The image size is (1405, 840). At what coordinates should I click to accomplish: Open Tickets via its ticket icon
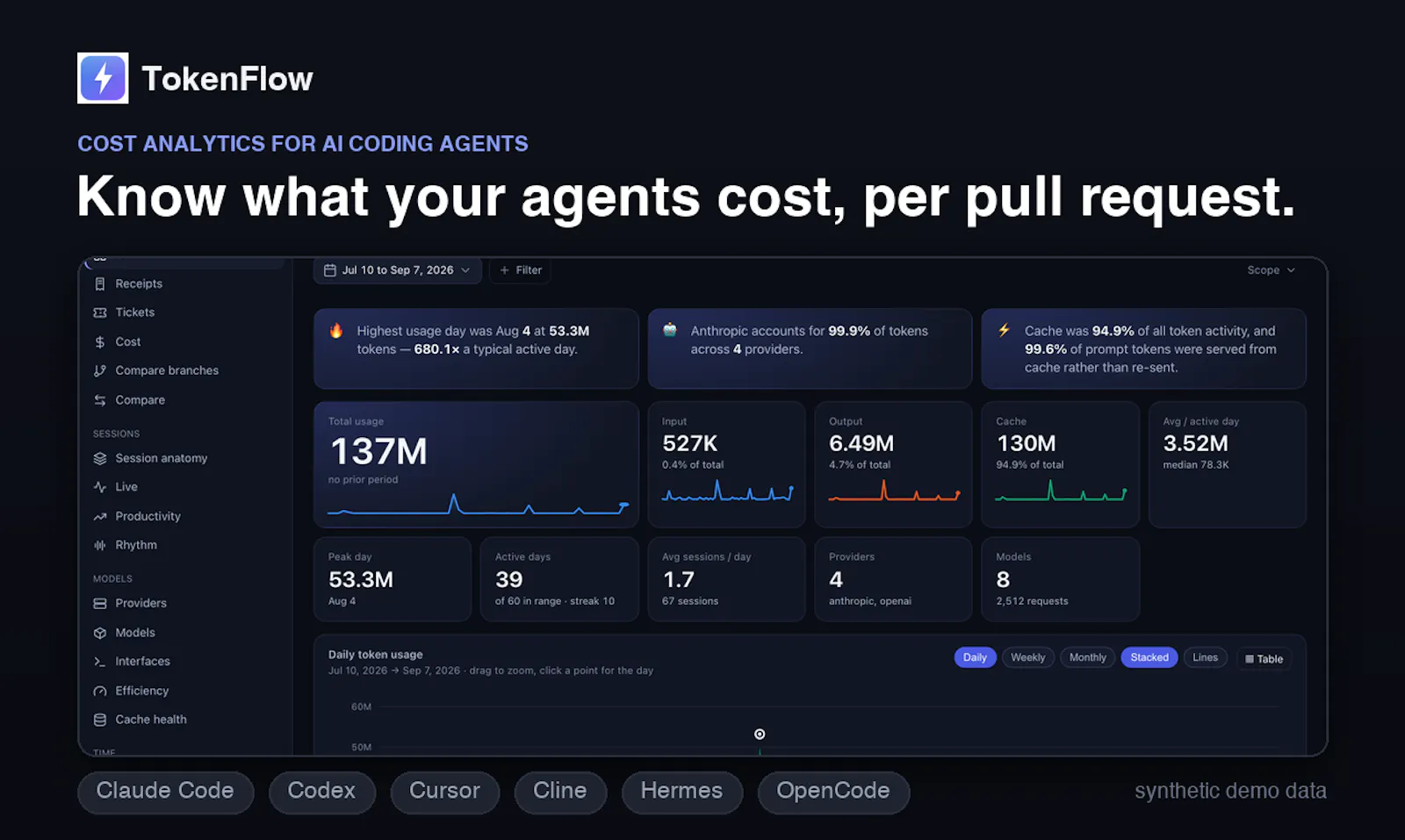pyautogui.click(x=100, y=312)
